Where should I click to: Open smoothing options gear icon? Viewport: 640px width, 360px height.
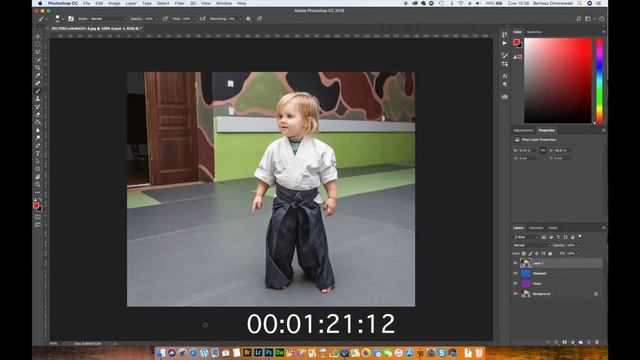tap(248, 19)
